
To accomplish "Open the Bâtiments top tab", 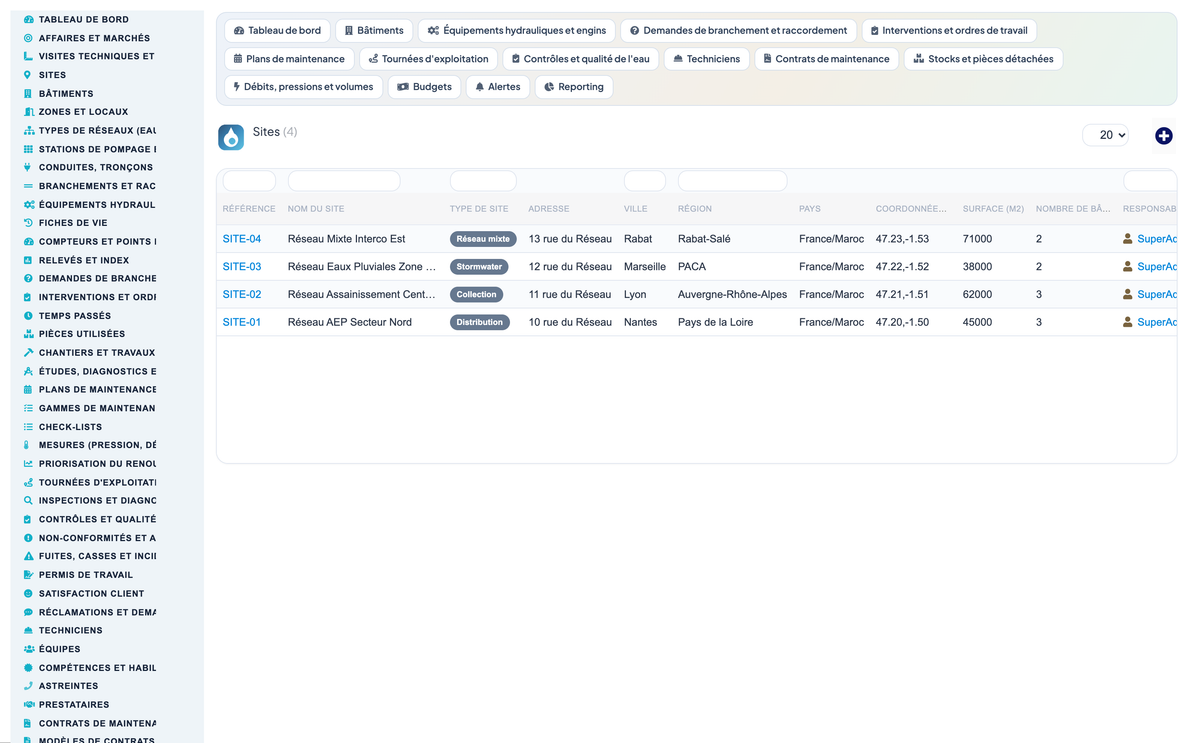I will [x=374, y=30].
